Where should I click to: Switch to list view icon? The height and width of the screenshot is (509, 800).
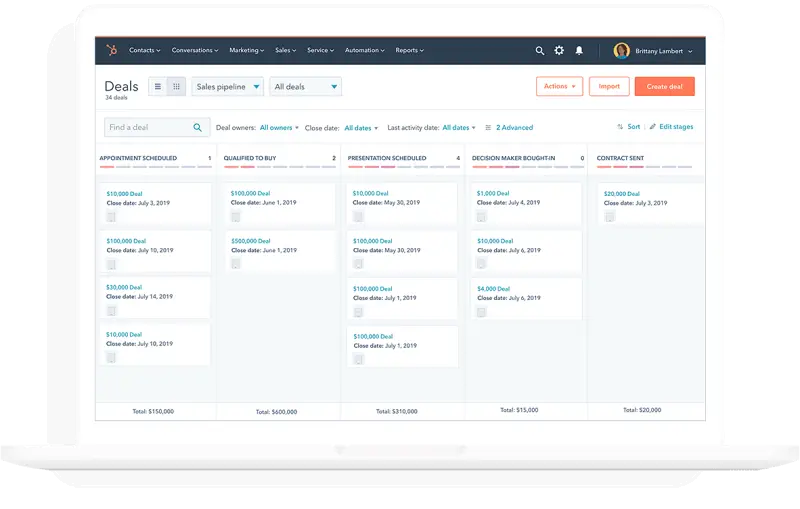coord(158,87)
